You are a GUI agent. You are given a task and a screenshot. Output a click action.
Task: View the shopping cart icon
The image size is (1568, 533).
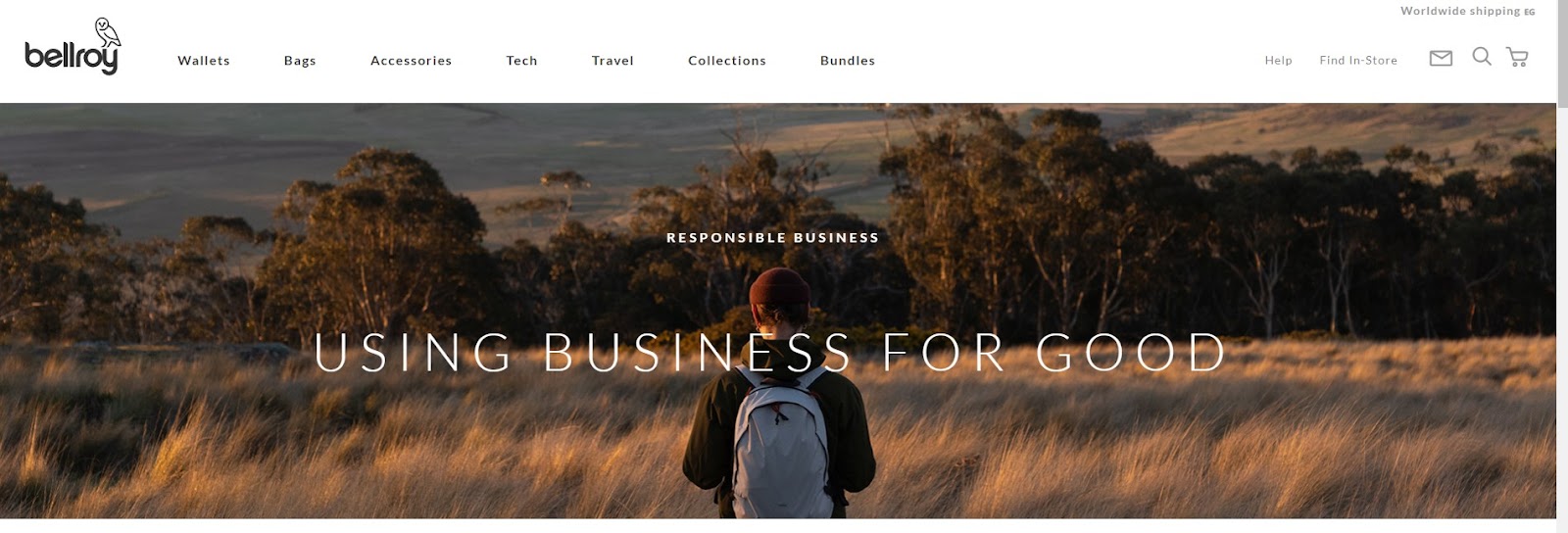tap(1517, 58)
